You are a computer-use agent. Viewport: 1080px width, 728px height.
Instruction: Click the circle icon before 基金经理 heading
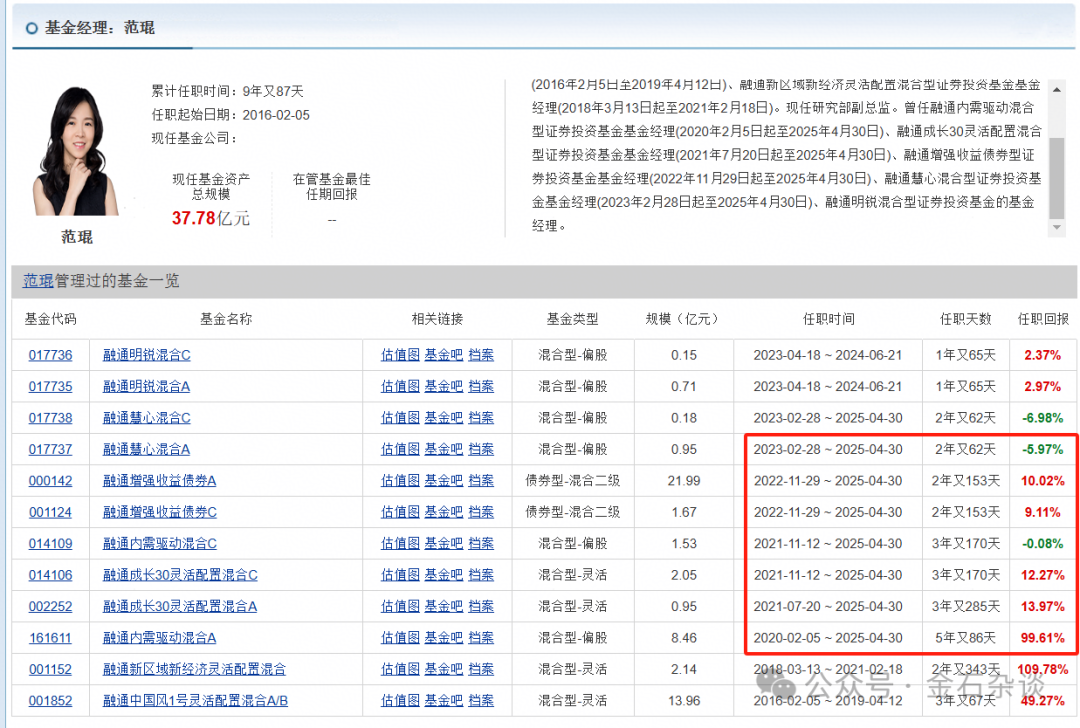coord(32,28)
